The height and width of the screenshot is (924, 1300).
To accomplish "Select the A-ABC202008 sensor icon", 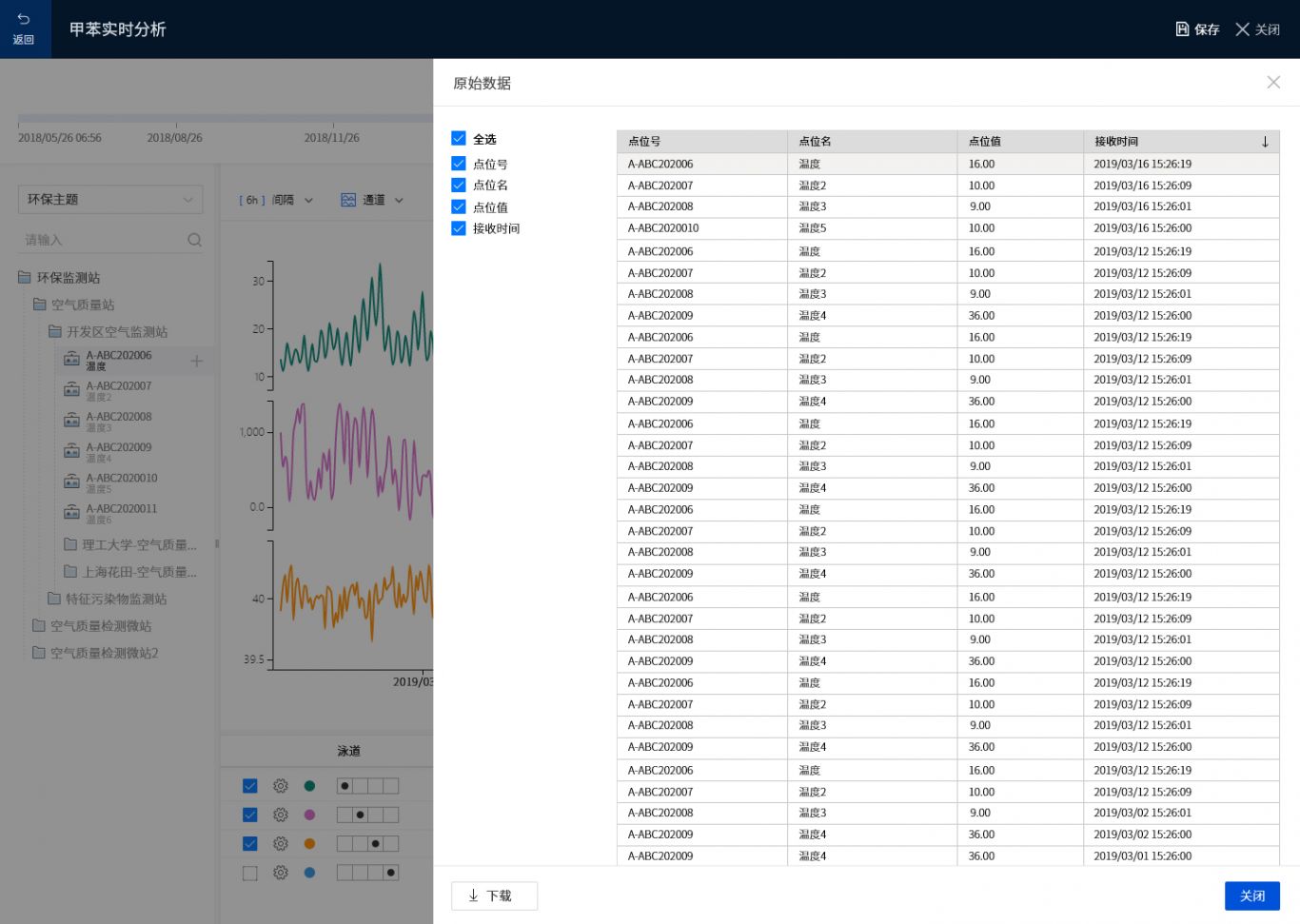I will pos(71,421).
